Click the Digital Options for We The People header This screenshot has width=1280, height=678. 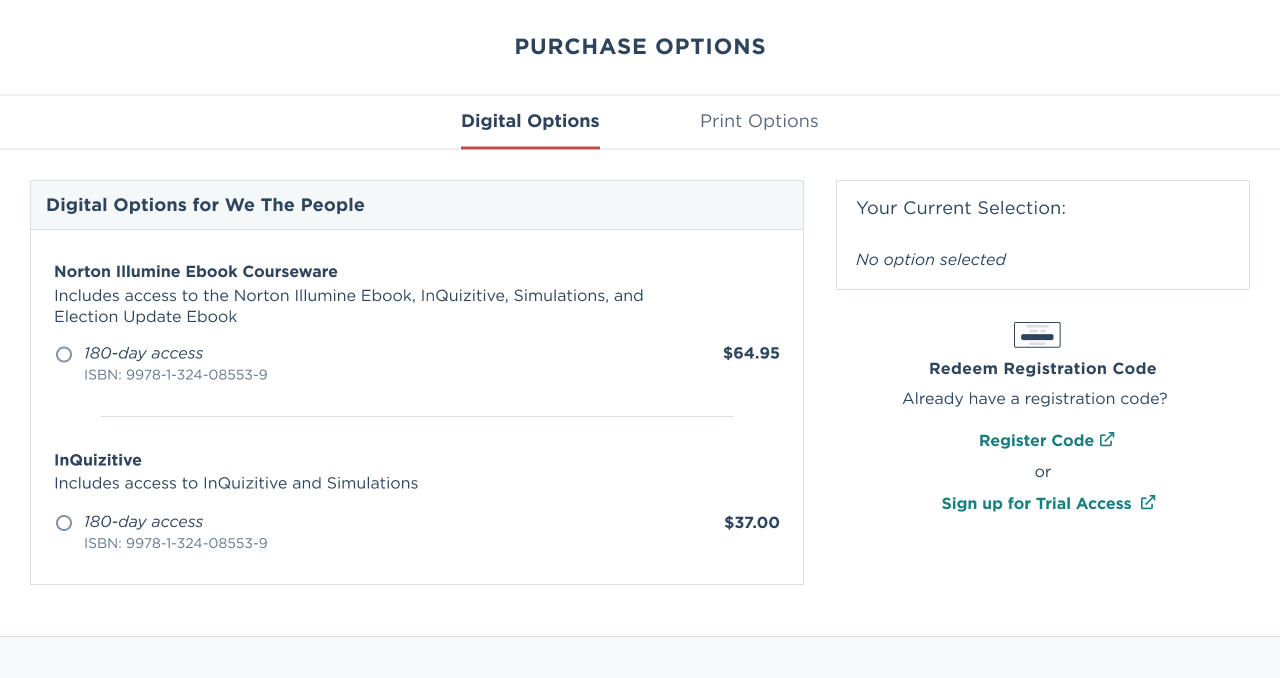tap(205, 205)
